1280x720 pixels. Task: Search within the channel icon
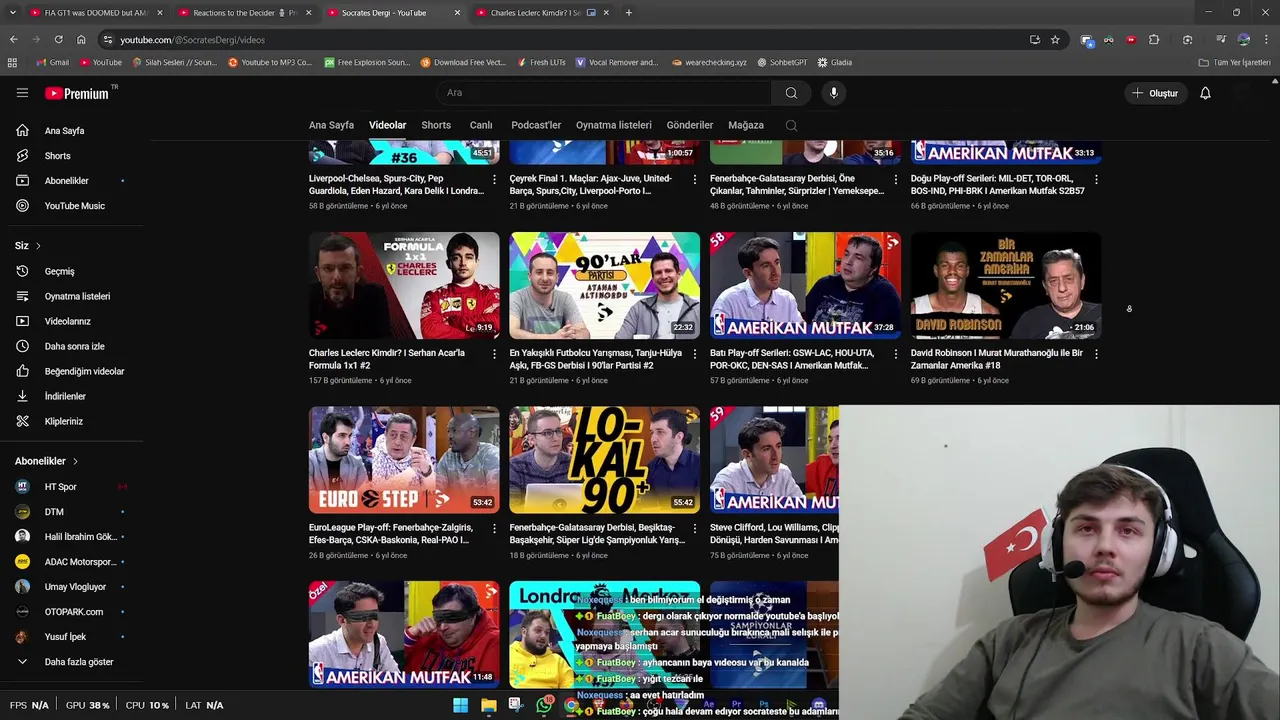pyautogui.click(x=791, y=125)
